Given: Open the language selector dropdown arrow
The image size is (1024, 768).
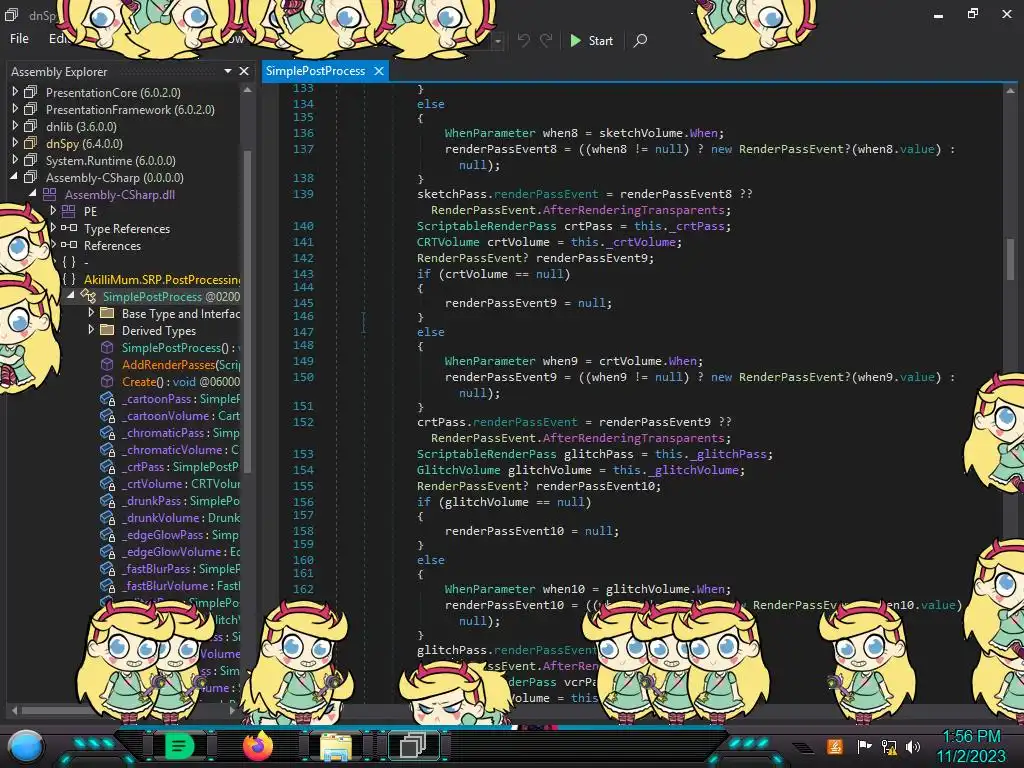Looking at the screenshot, I should click(498, 41).
